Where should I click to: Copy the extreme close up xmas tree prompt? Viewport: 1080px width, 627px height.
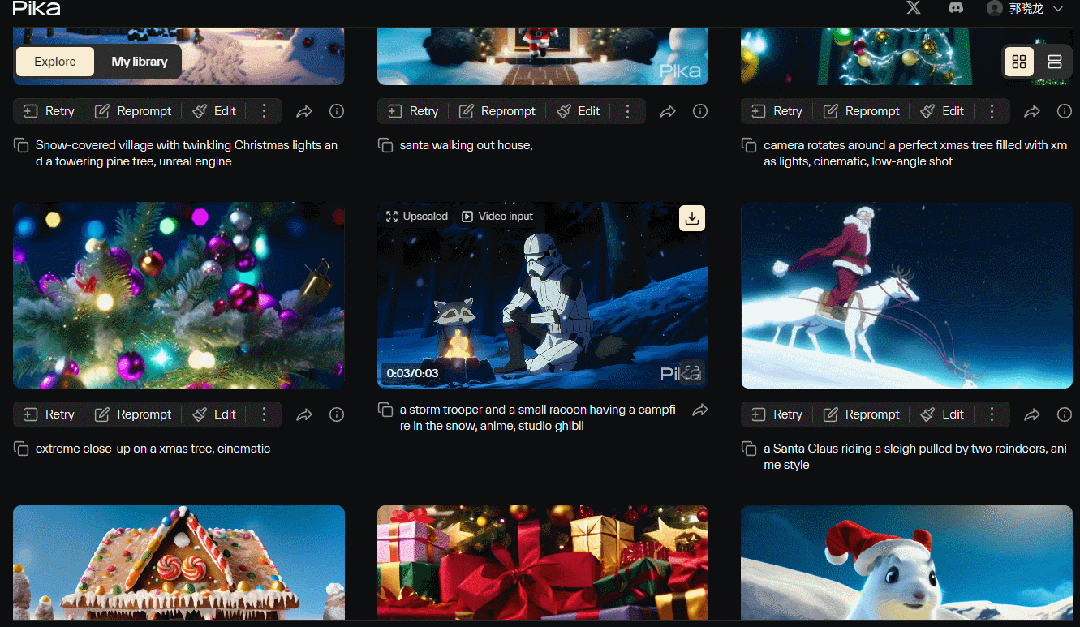tap(21, 449)
